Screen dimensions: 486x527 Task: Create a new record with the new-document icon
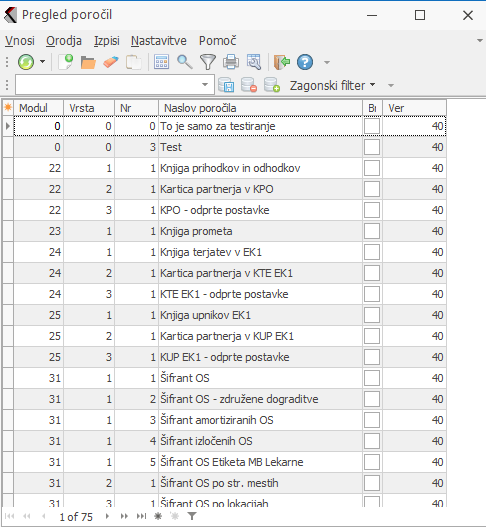[x=66, y=62]
